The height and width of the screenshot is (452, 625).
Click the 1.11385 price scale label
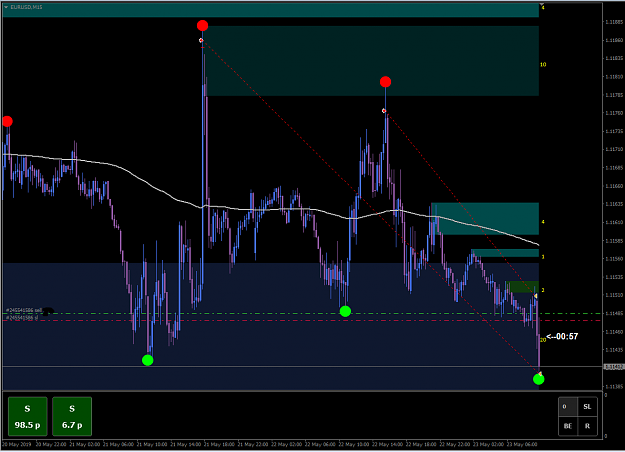coord(614,387)
